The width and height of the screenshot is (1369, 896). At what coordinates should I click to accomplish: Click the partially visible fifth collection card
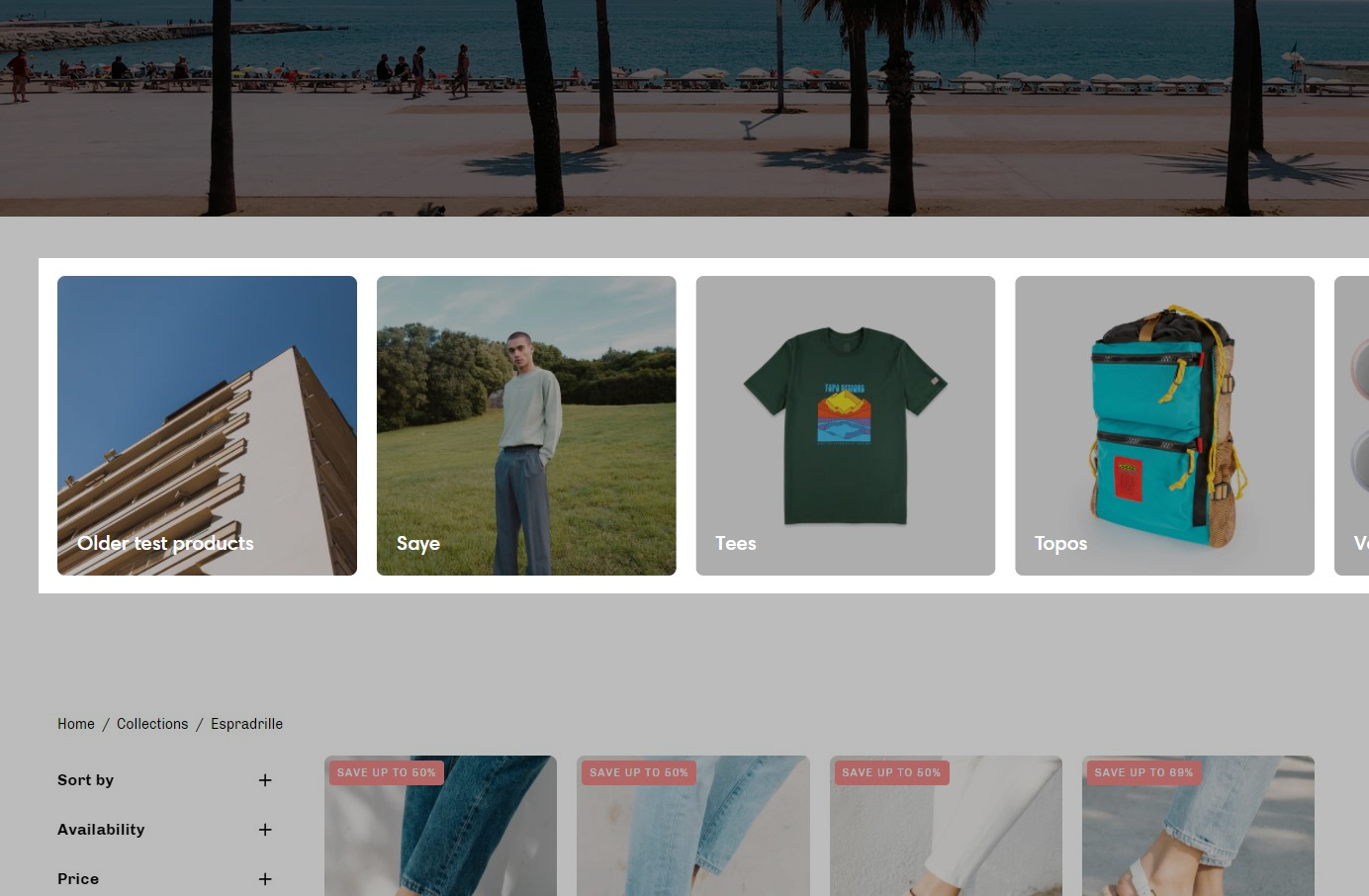pos(1352,425)
